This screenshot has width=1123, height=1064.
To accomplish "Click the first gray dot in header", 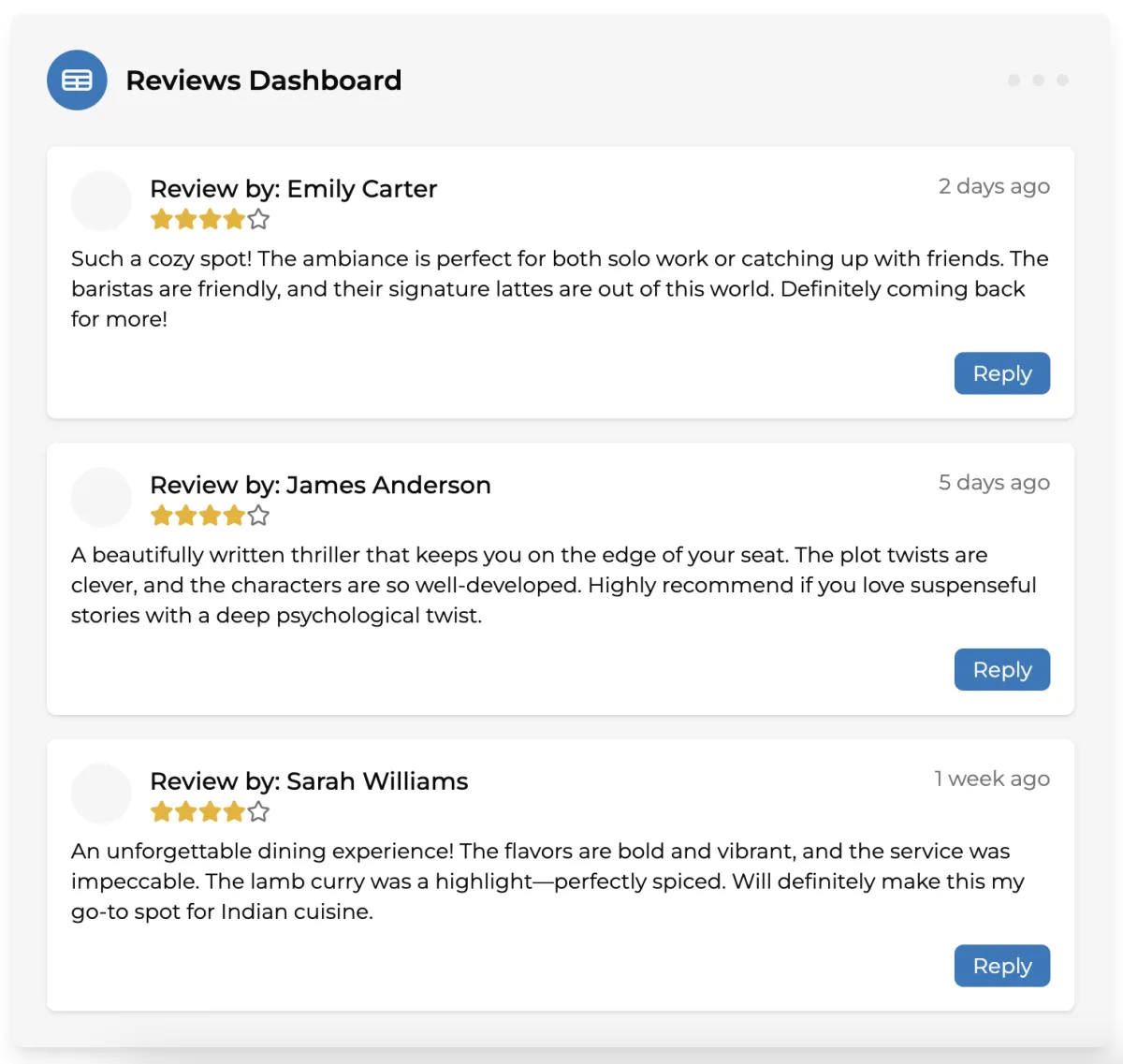I will pos(1014,80).
